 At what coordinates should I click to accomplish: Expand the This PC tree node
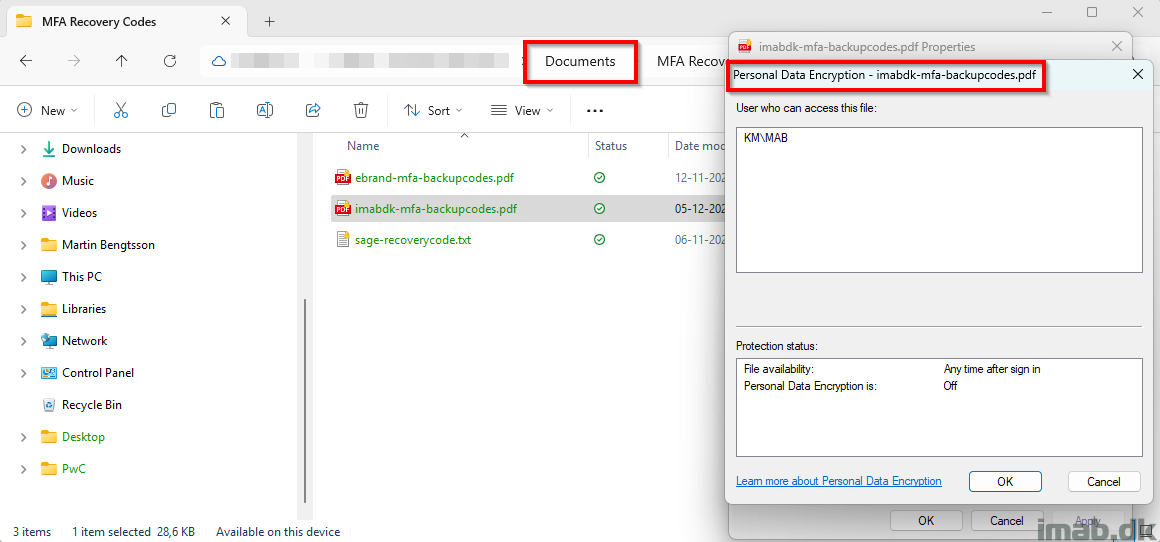24,277
